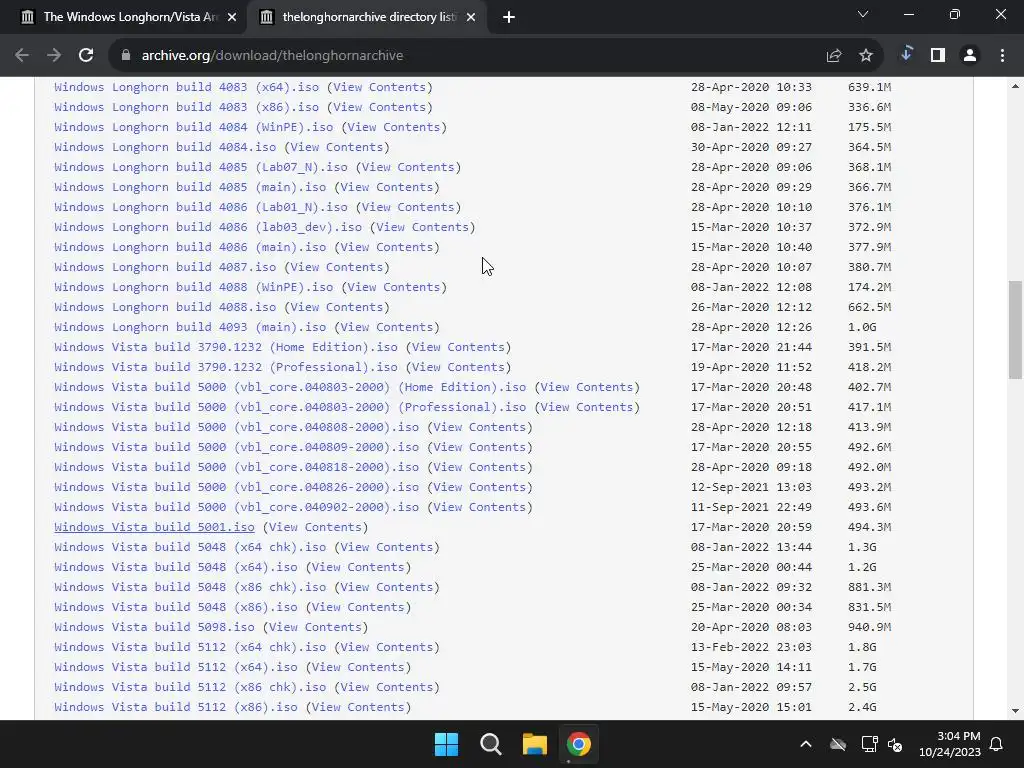The width and height of the screenshot is (1024, 768).
Task: Open the network status tray icon
Action: (869, 744)
